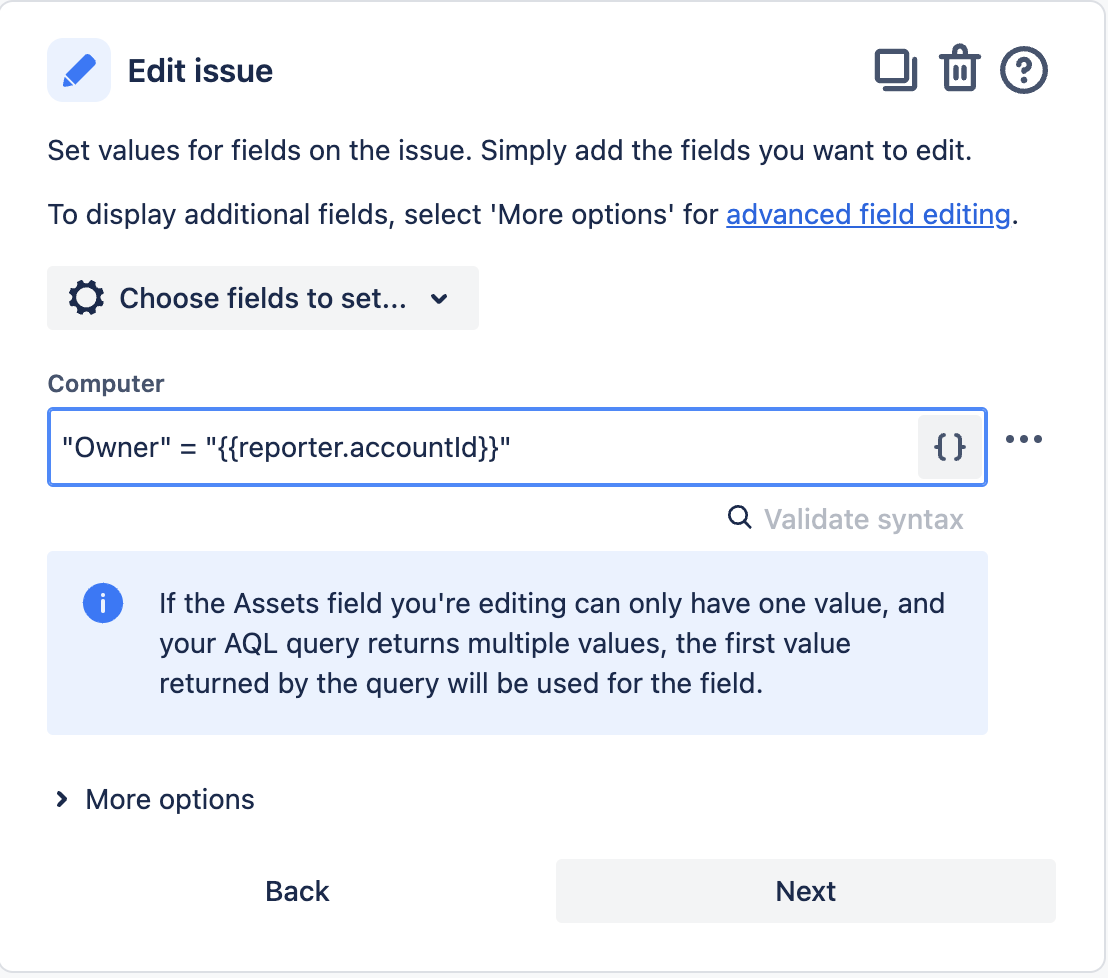Delete component using the trash icon

click(x=959, y=69)
